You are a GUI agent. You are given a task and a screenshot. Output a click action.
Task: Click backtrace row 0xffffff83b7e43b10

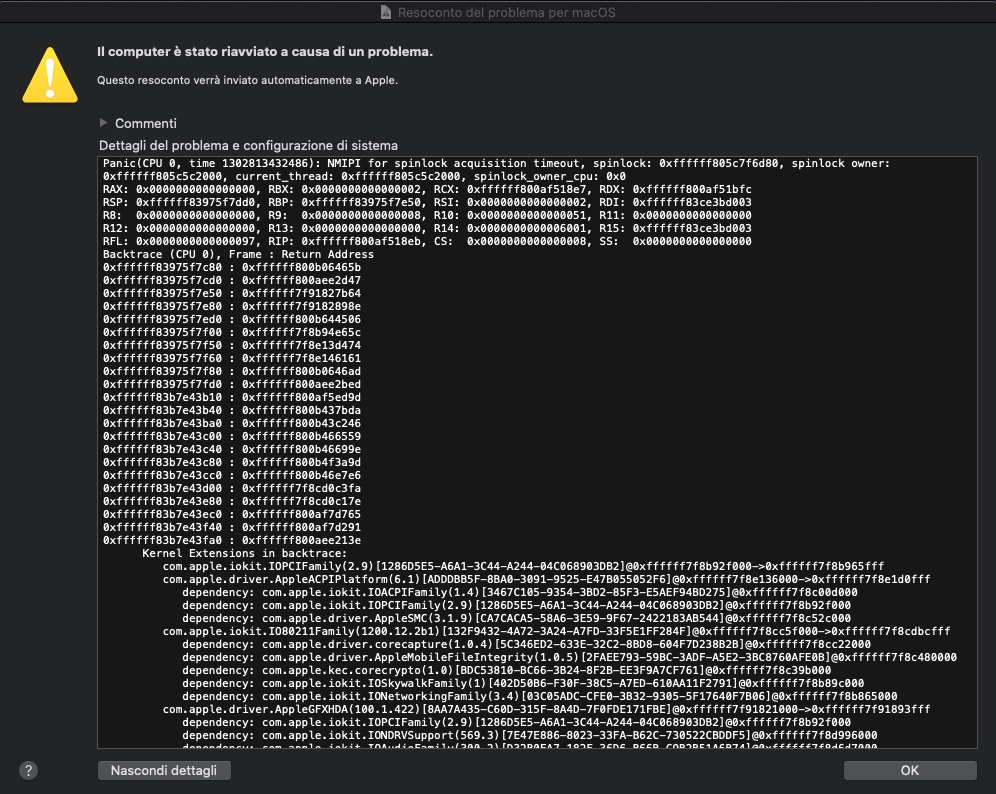pyautogui.click(x=232, y=398)
